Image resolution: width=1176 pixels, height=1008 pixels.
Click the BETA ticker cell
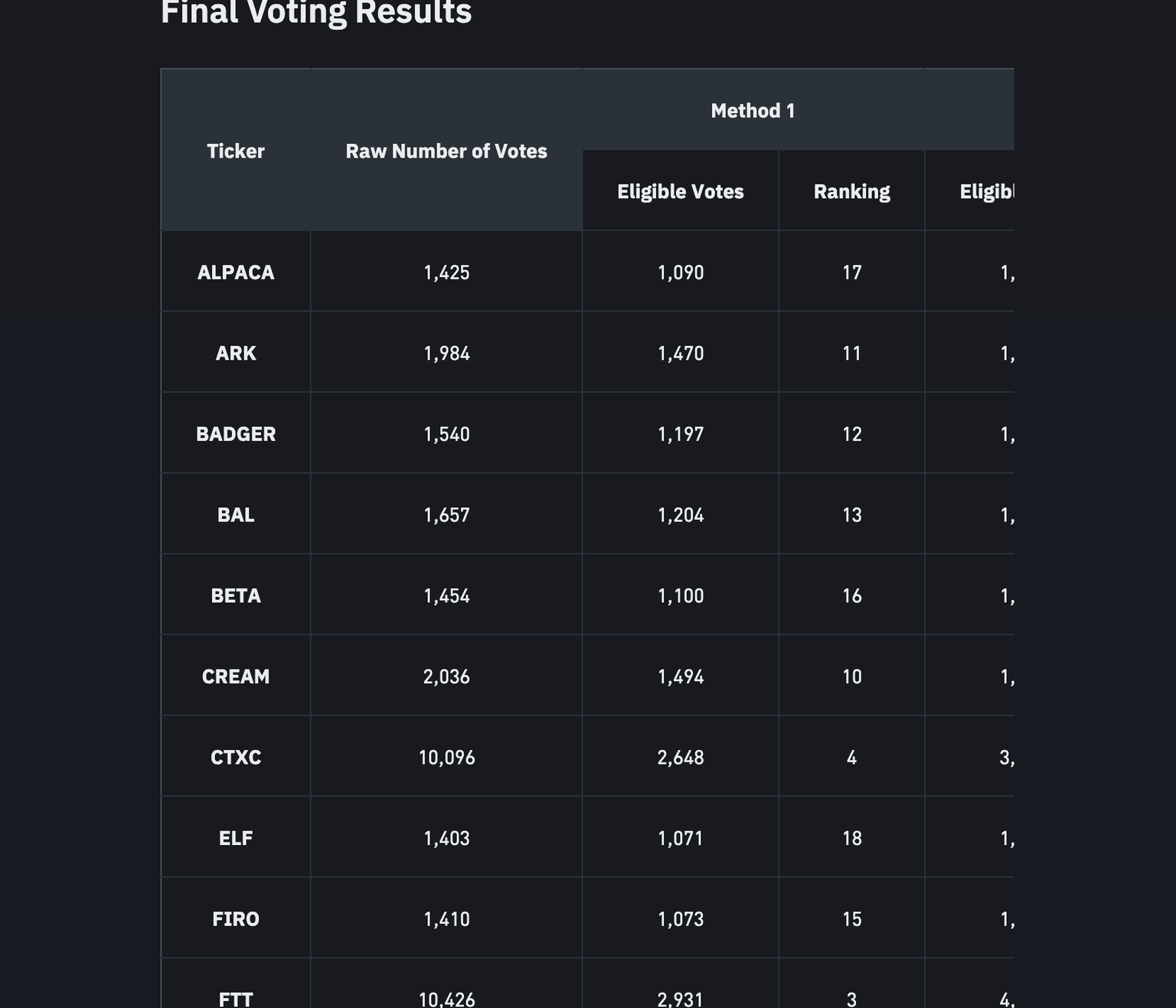[236, 595]
